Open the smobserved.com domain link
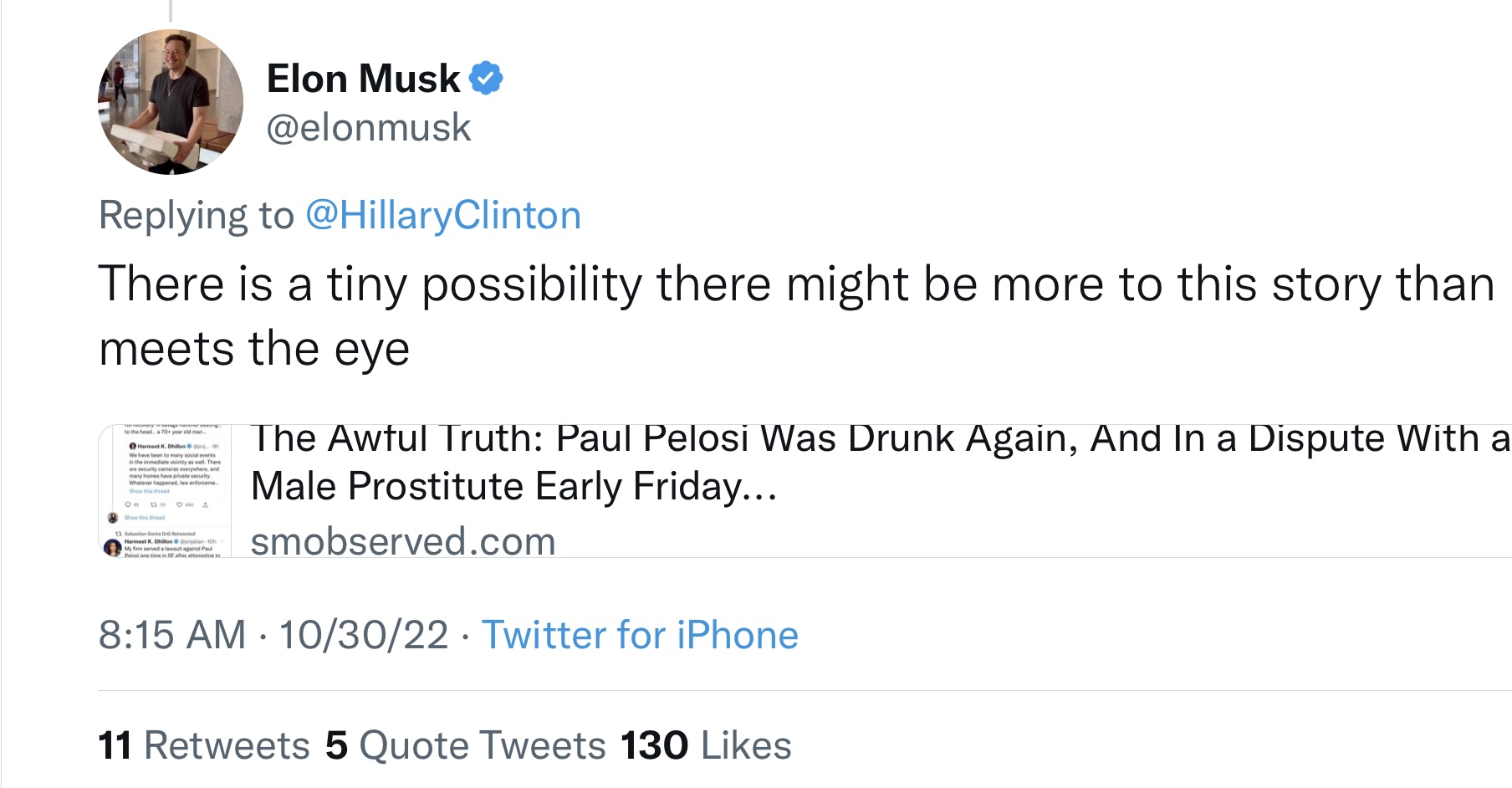1512x788 pixels. [403, 541]
